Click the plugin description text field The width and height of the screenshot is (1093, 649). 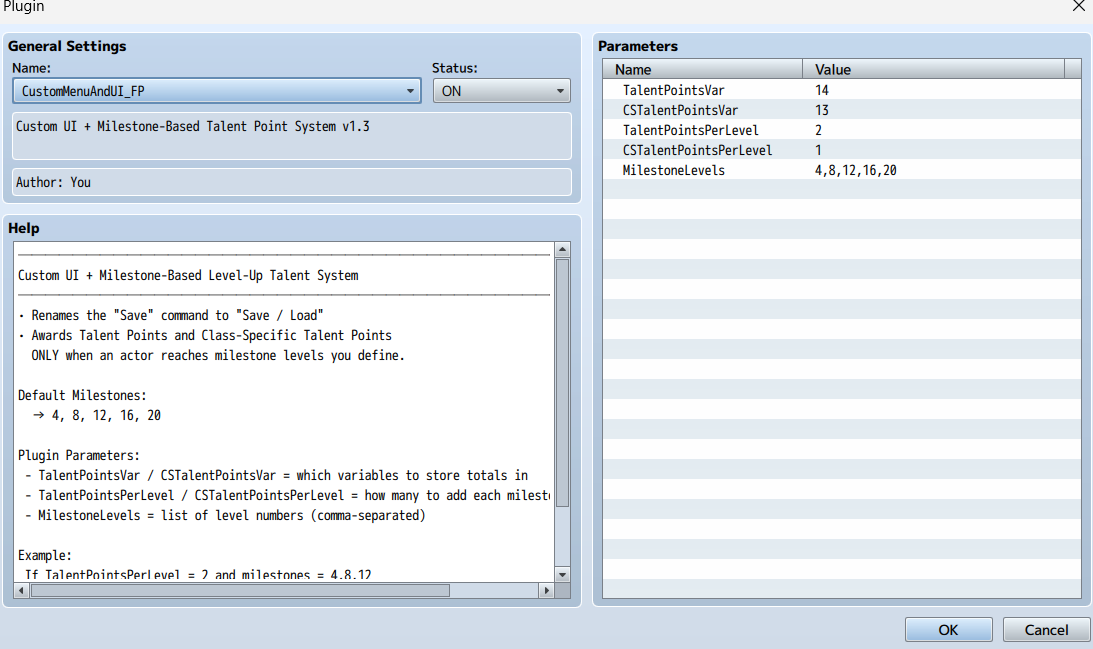tap(292, 136)
